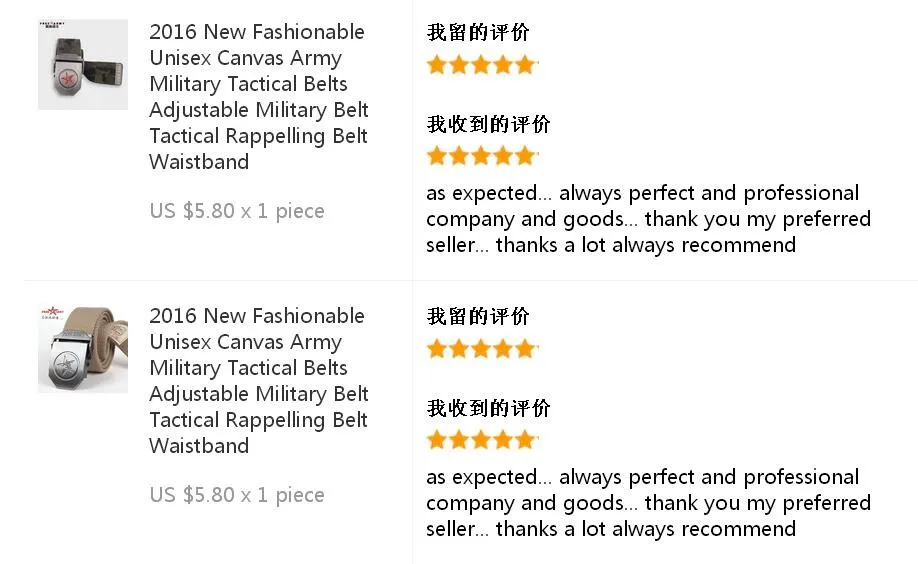Click the fifth star under 我收到的评价 for camouflage belt

525,156
